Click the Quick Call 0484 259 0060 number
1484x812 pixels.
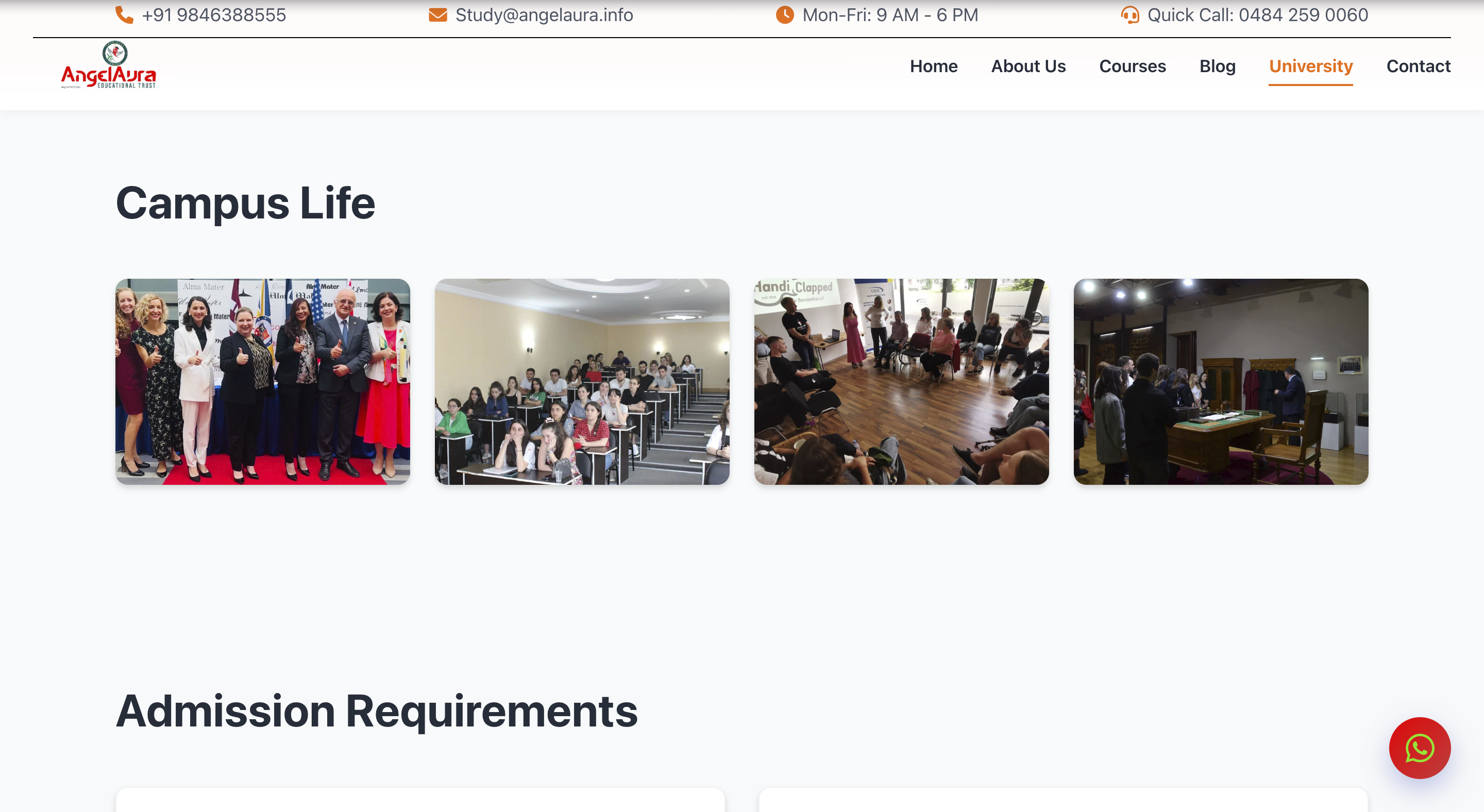pyautogui.click(x=1259, y=15)
